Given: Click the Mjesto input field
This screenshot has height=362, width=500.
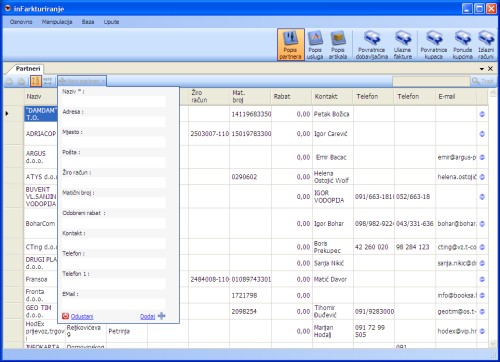Looking at the screenshot, I should pos(113,142).
